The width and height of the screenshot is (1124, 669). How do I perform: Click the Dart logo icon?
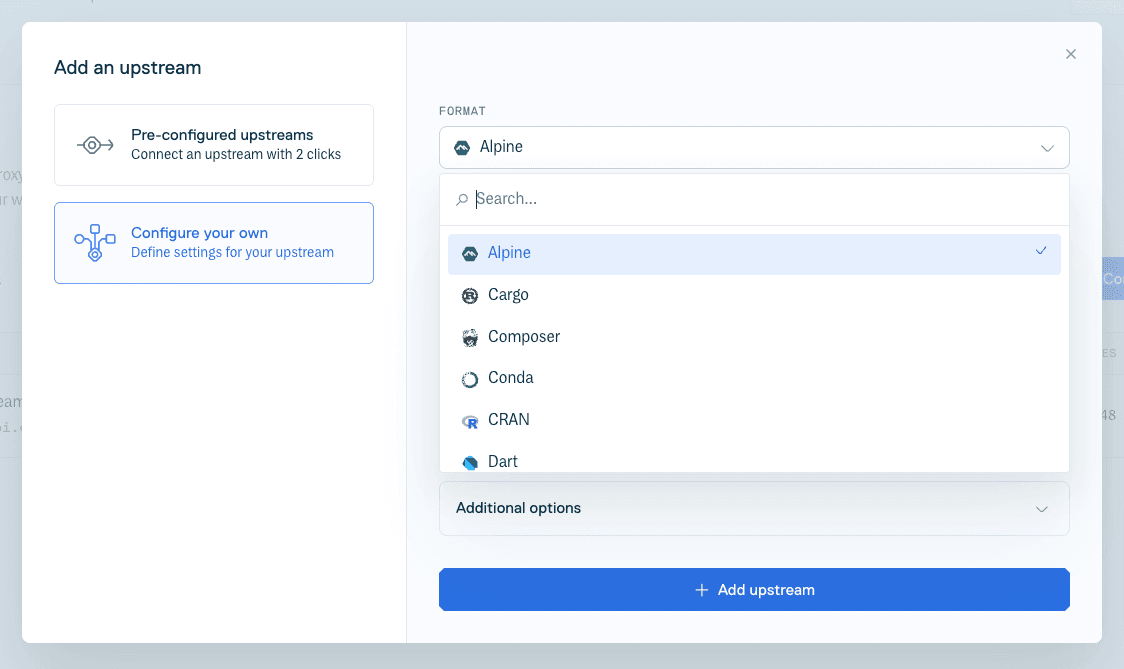(x=470, y=462)
